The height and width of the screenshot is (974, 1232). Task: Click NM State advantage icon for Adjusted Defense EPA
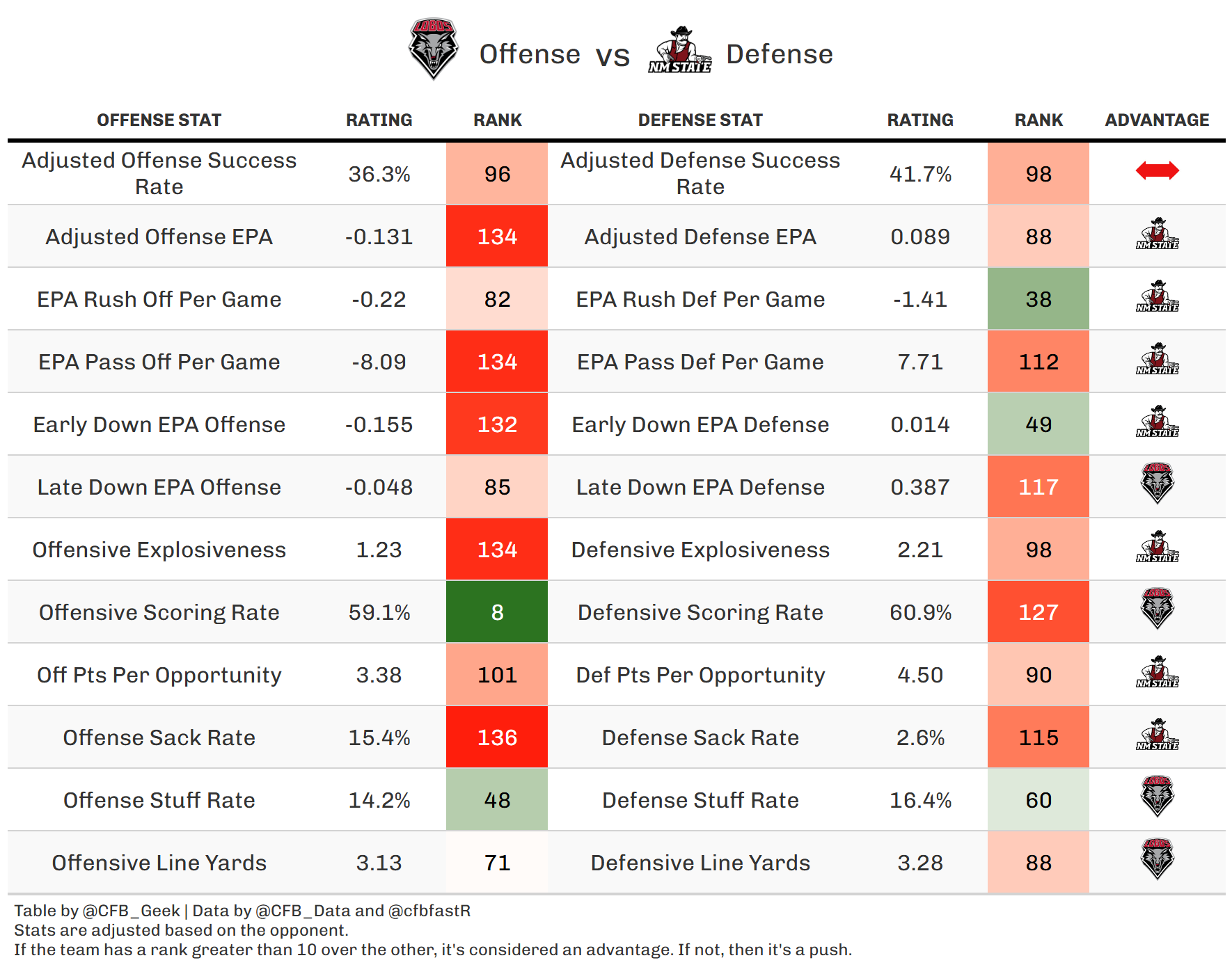point(1157,234)
